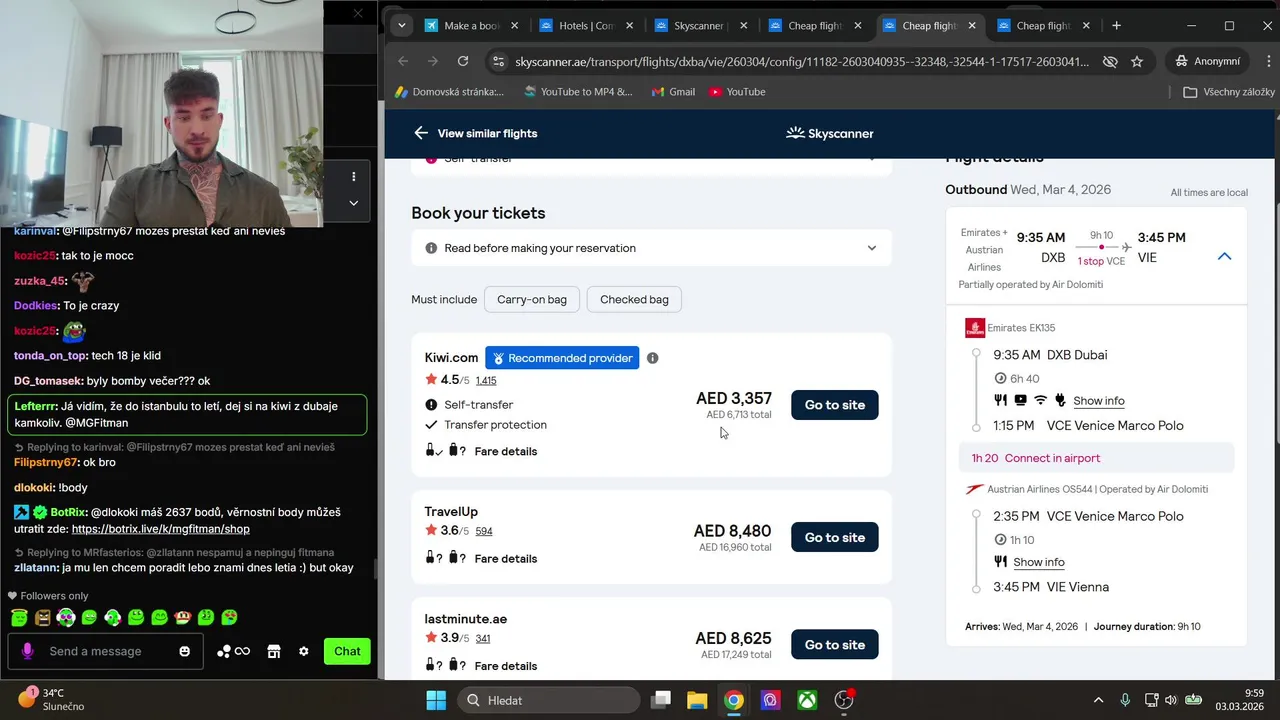This screenshot has width=1280, height=720.
Task: Click the meal icon under Emirates EK135
Action: [x=1000, y=400]
